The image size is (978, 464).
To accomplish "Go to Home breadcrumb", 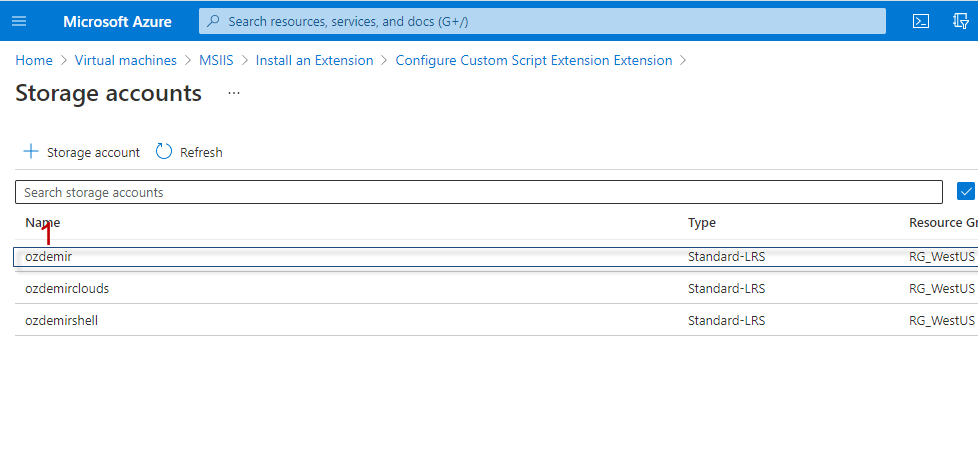I will coord(34,60).
